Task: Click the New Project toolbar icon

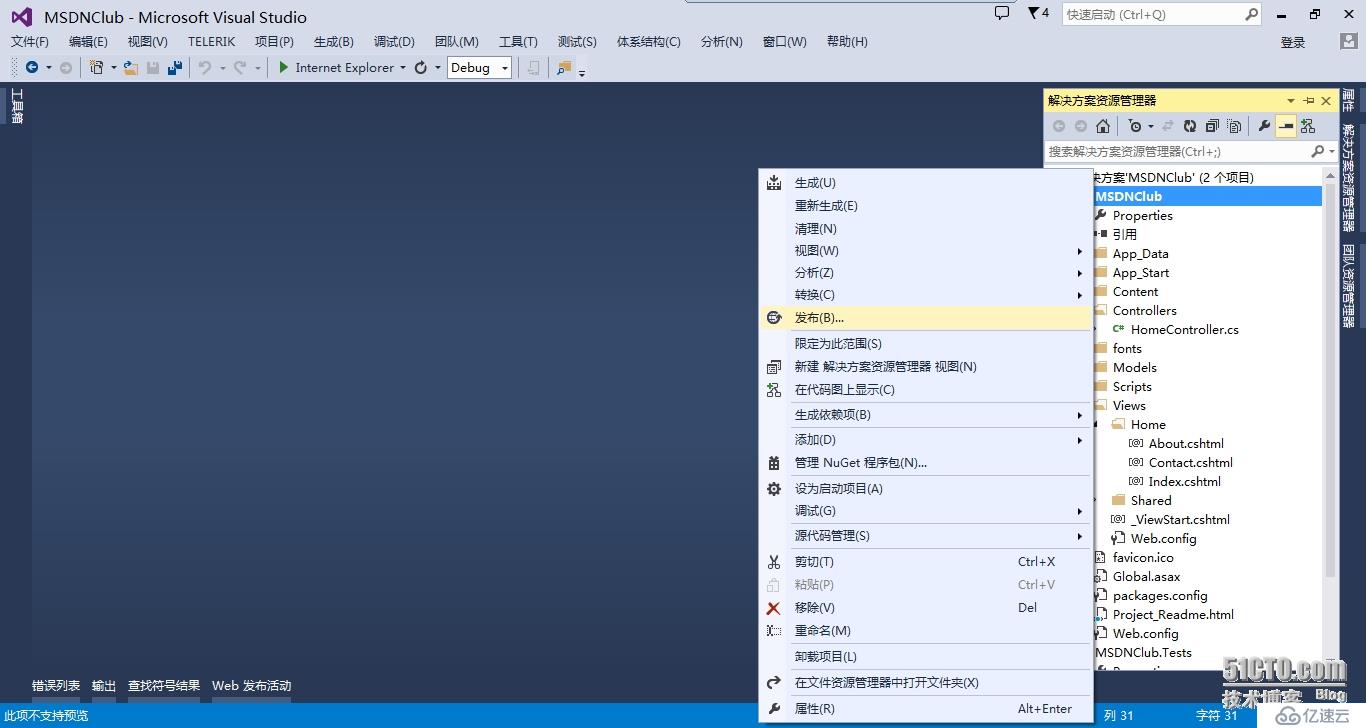Action: 96,67
